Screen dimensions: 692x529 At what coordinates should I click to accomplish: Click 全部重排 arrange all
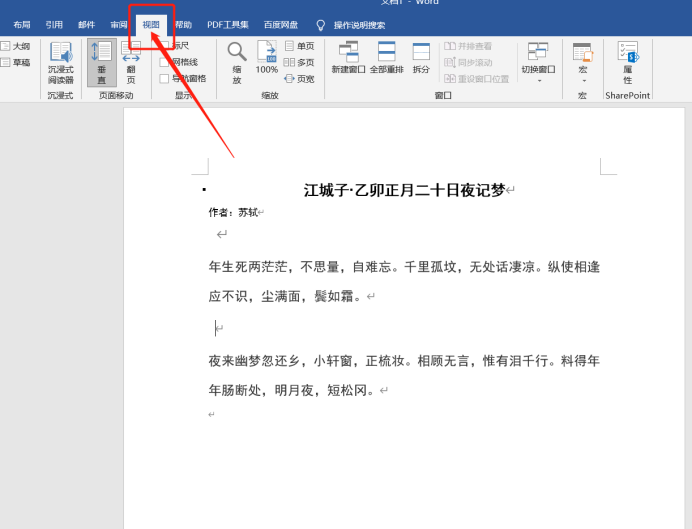click(387, 57)
